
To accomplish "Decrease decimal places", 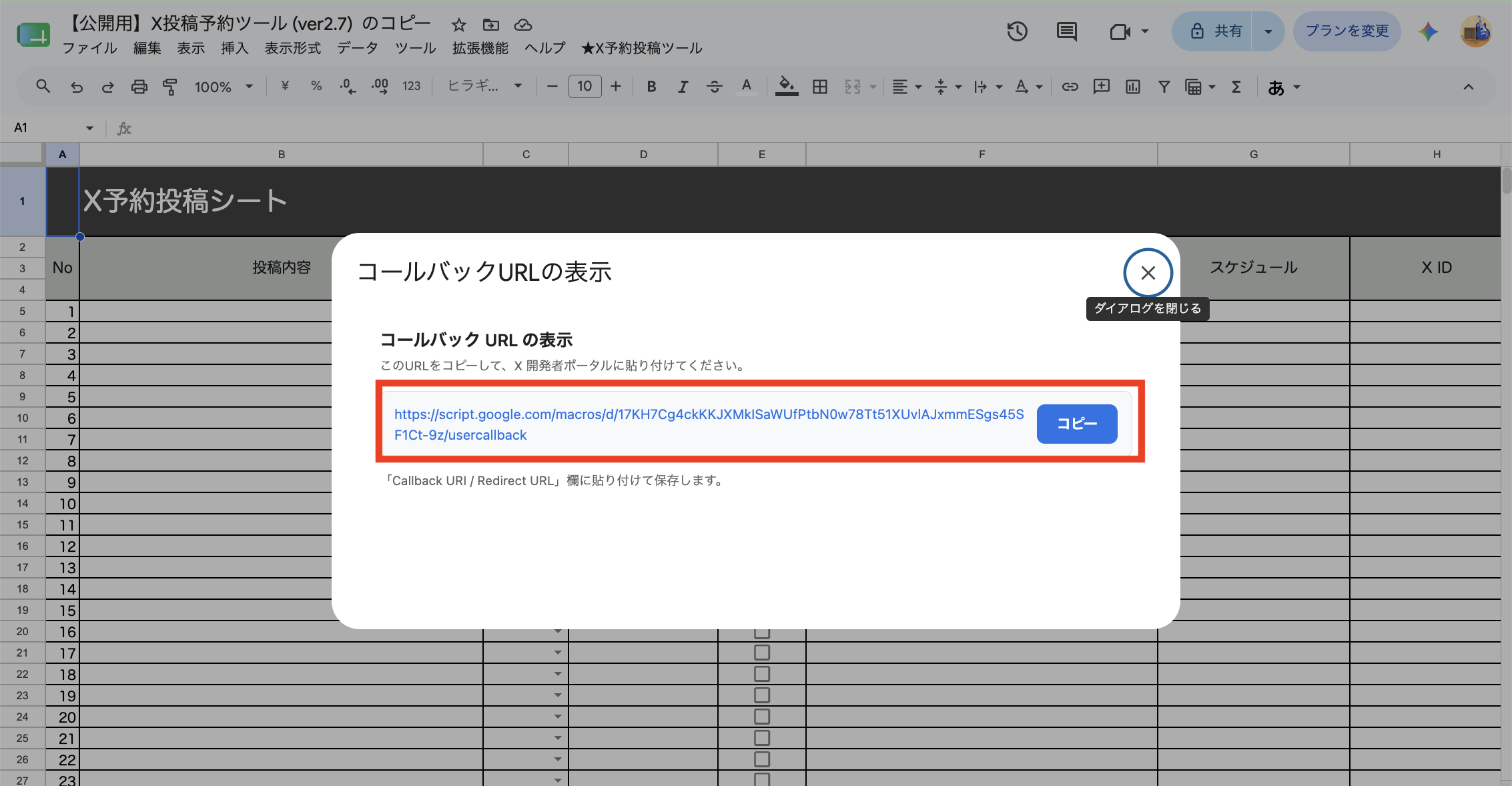I will point(348,86).
